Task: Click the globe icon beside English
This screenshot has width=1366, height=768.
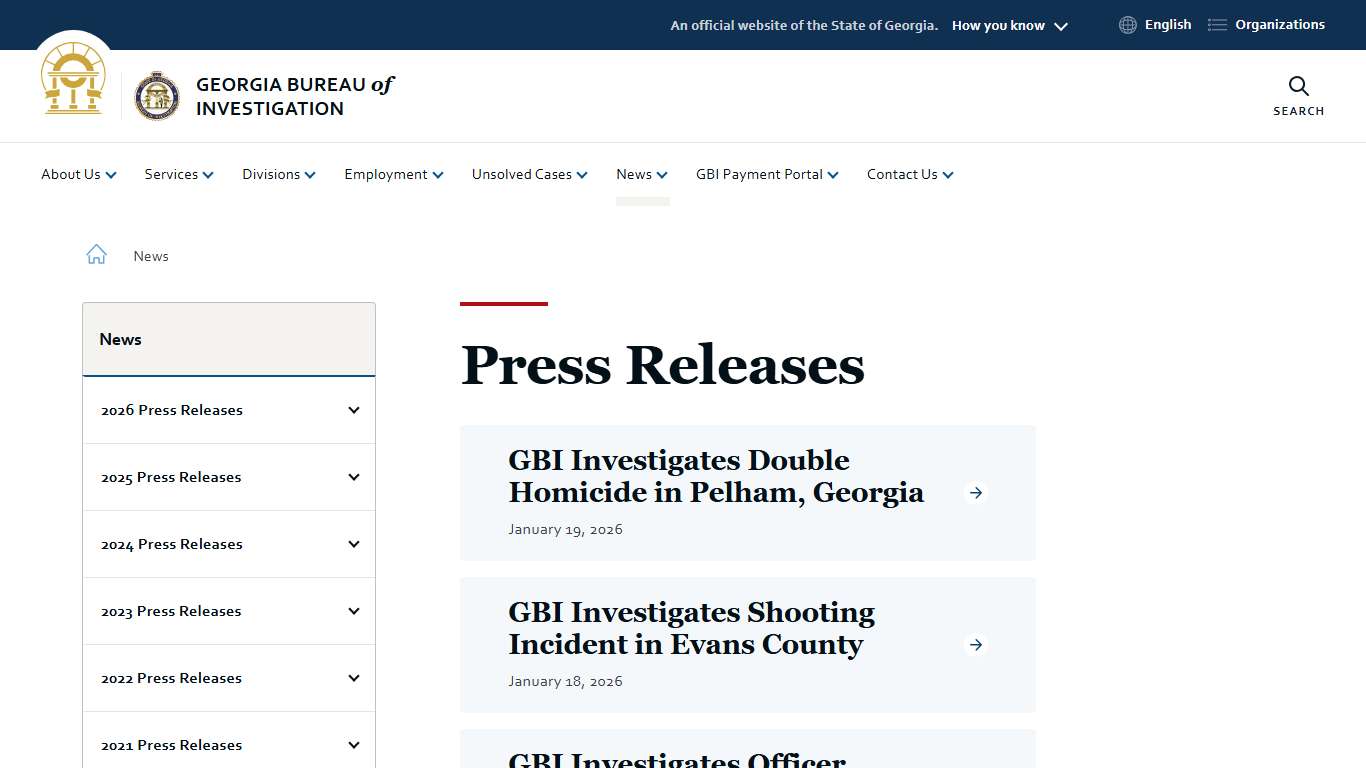Action: click(1127, 24)
